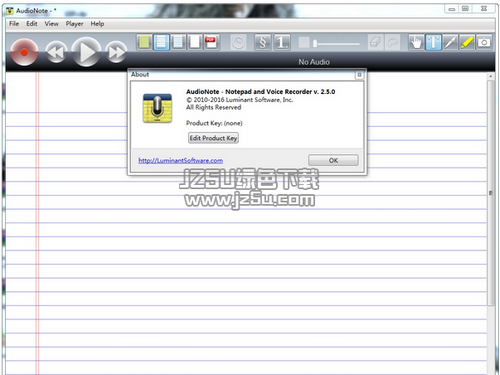
Task: Maximize the AudioNote window
Action: click(465, 9)
